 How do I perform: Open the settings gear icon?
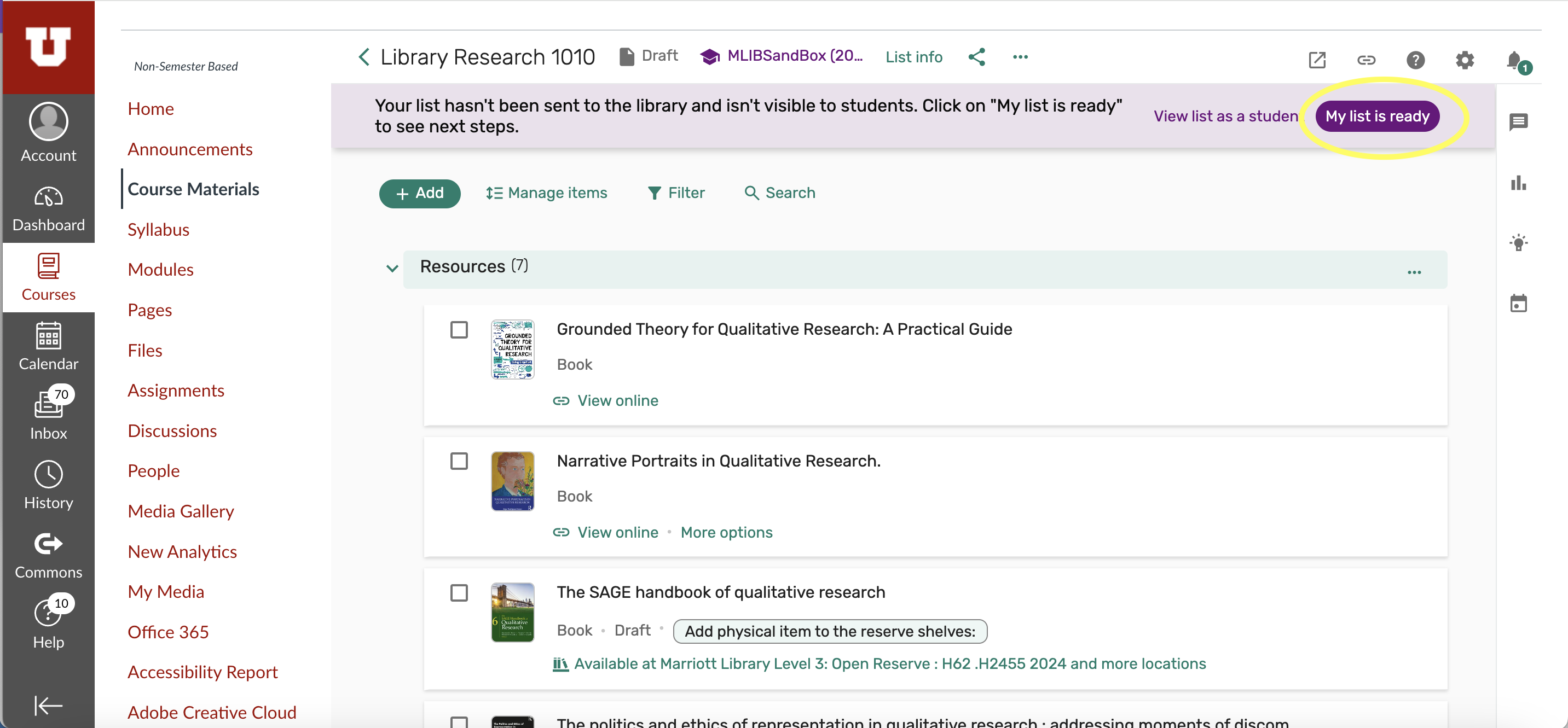[x=1465, y=60]
